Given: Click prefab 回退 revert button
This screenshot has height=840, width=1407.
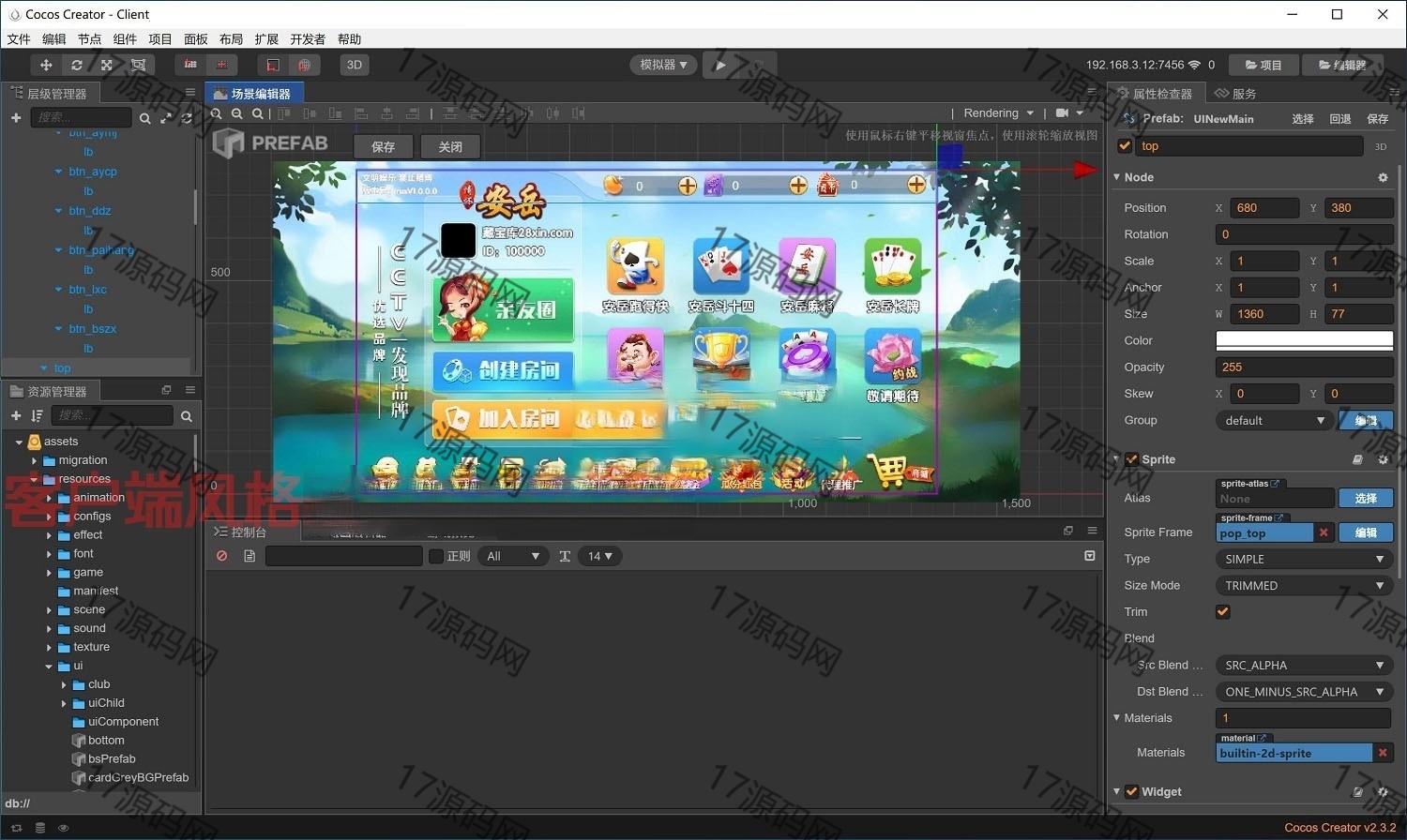Looking at the screenshot, I should [x=1340, y=119].
